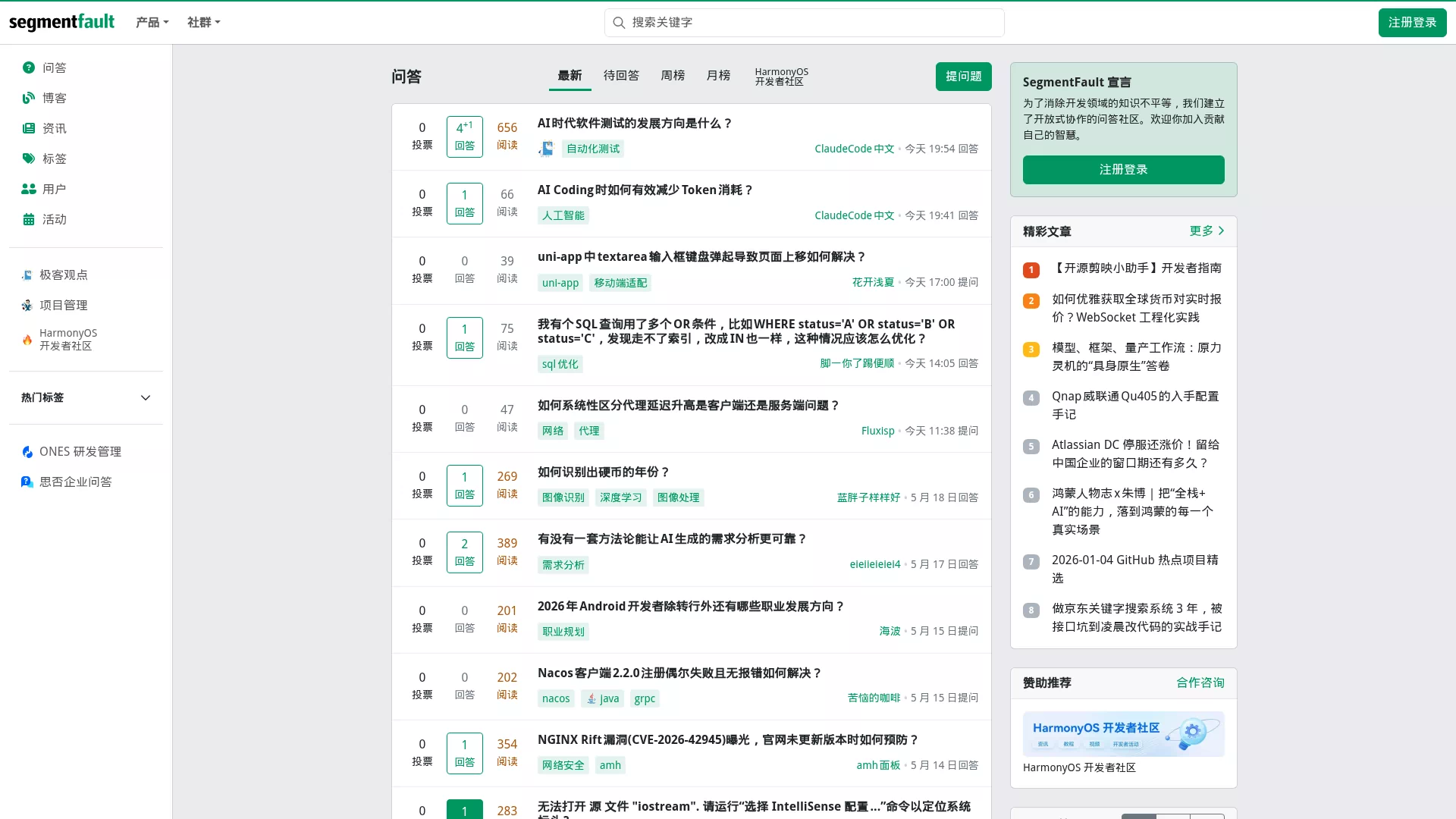The height and width of the screenshot is (819, 1456).
Task: Open the Nacos客户端2.2.0 question
Action: click(679, 673)
